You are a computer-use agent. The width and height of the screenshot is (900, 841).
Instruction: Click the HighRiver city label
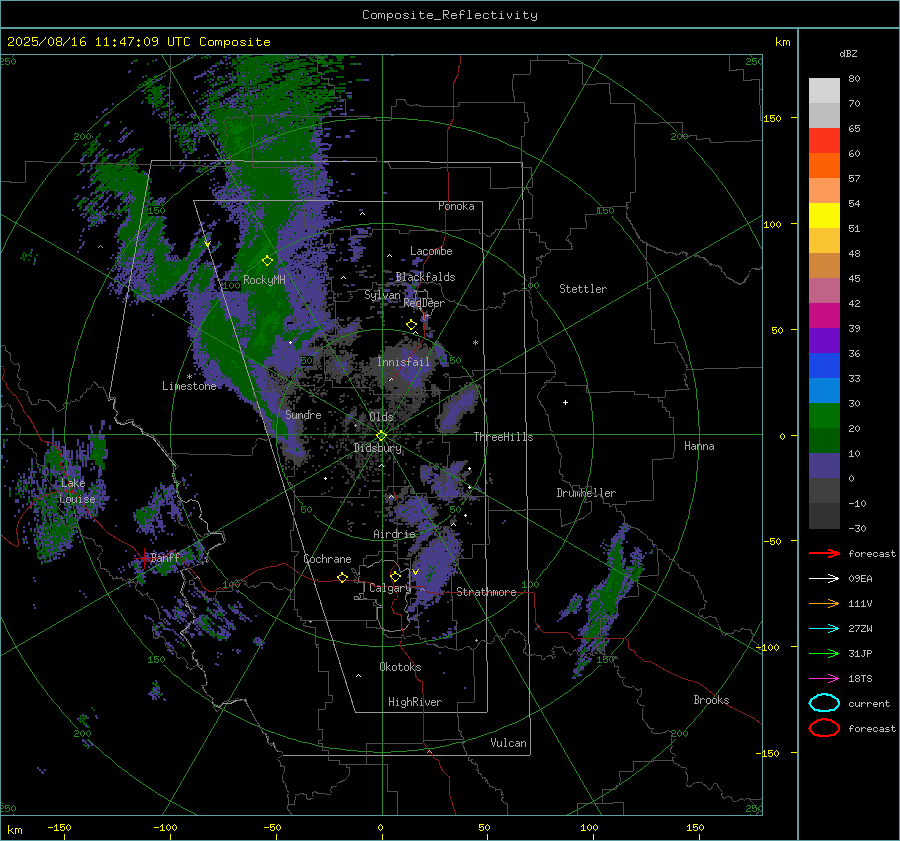click(415, 702)
